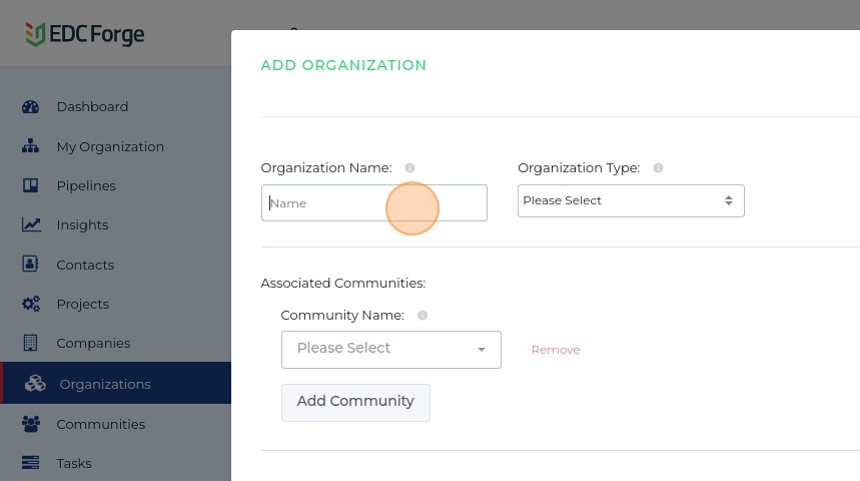Click the My Organization hierarchy icon
This screenshot has height=481, width=860.
coord(30,146)
